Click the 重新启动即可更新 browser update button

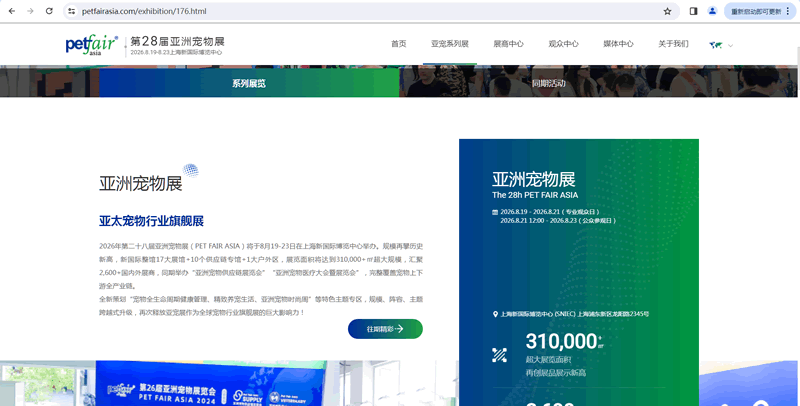pos(761,11)
